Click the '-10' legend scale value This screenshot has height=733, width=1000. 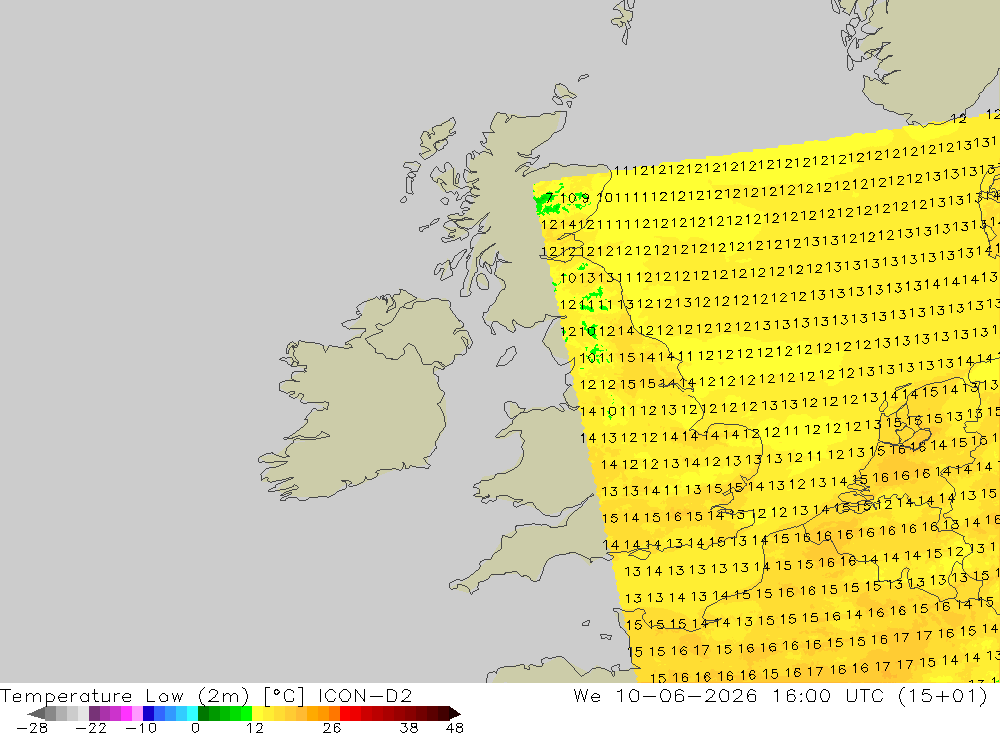click(x=140, y=727)
